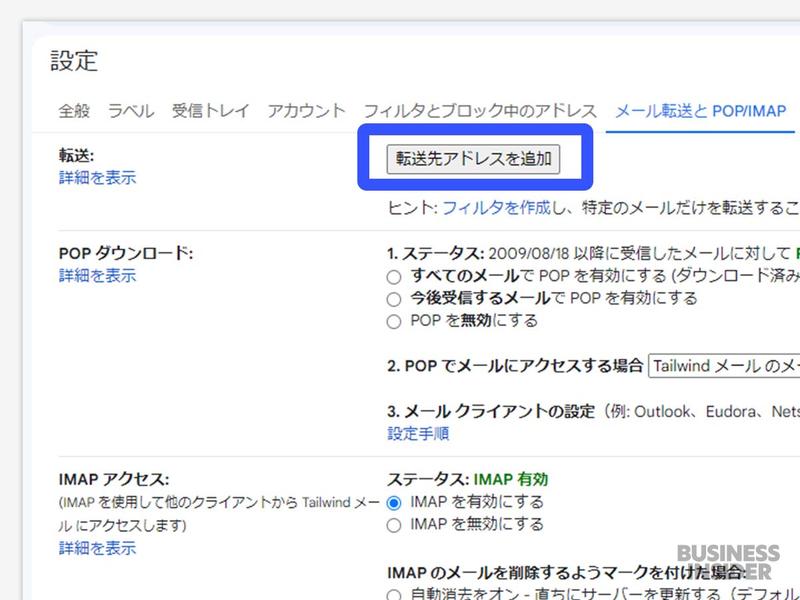Select the アカウント tab
Viewport: 800px width, 600px height.
tap(306, 111)
